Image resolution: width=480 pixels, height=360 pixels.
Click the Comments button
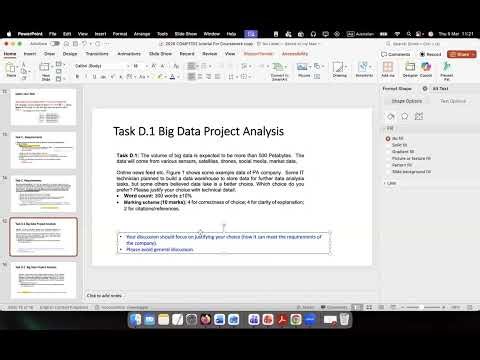(396, 54)
